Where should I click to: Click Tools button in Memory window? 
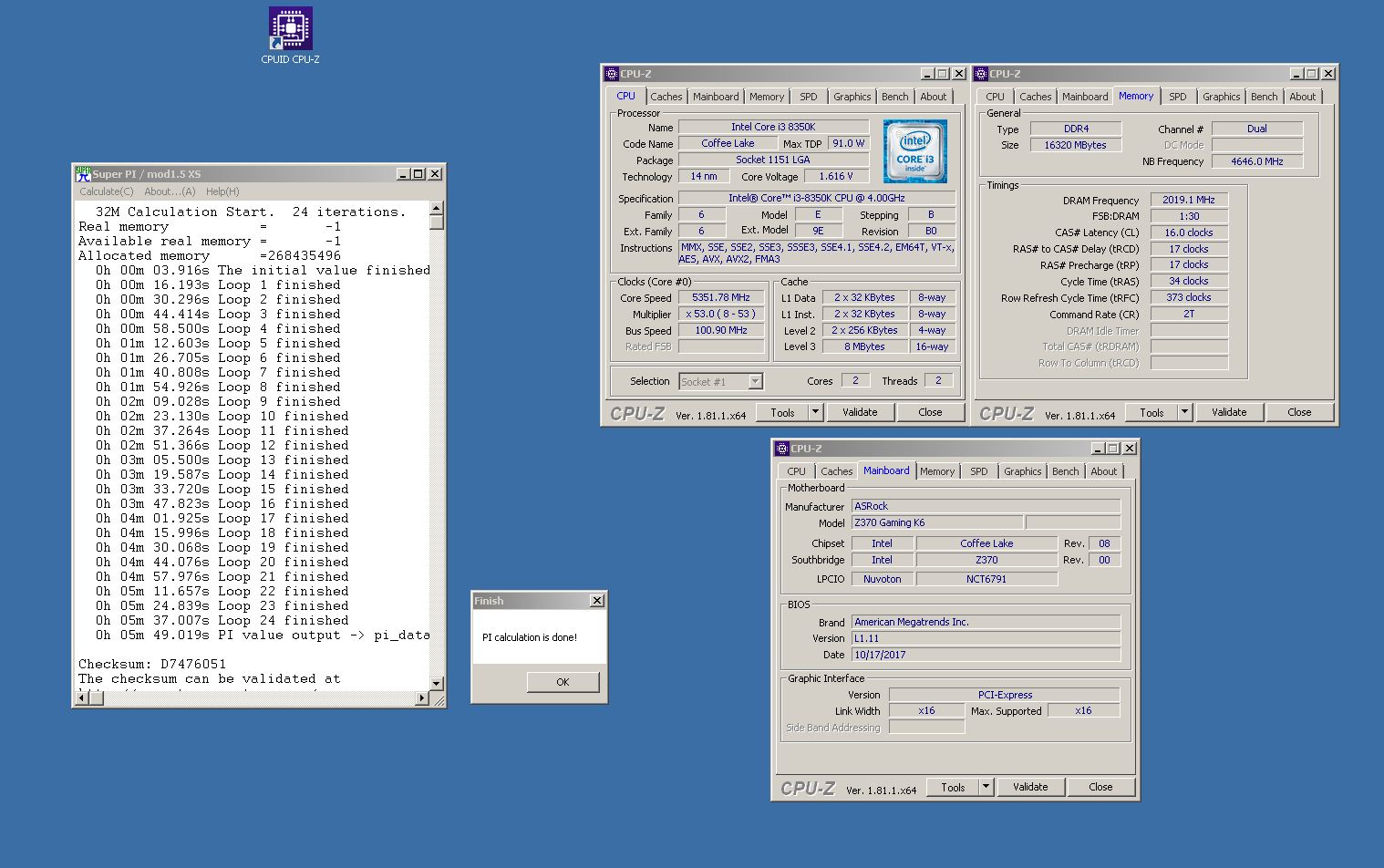[x=1152, y=412]
